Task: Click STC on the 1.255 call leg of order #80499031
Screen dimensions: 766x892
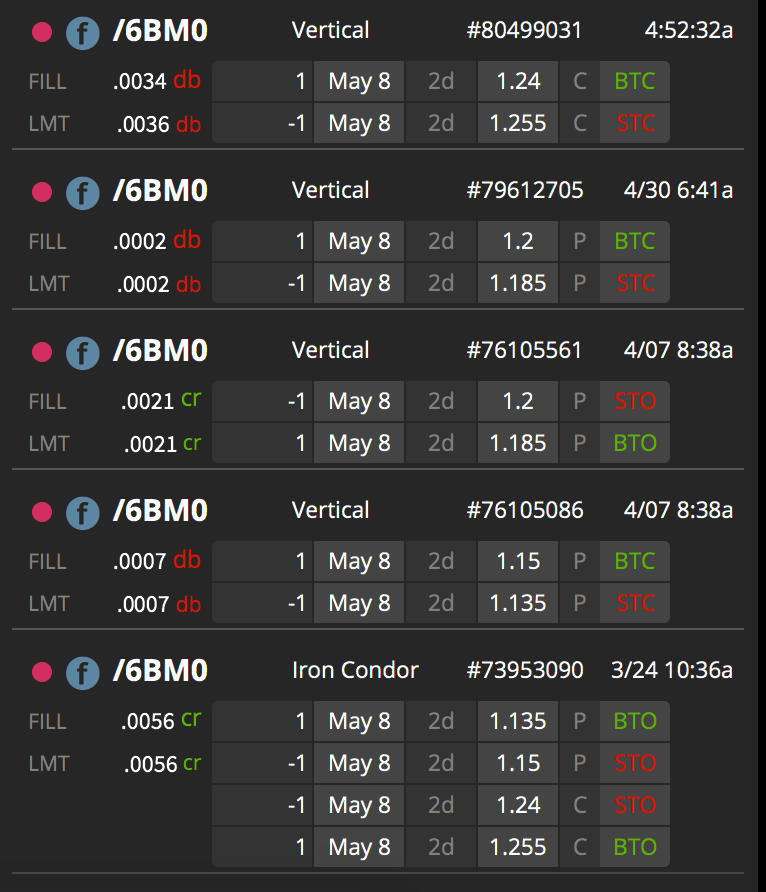Action: pos(635,123)
